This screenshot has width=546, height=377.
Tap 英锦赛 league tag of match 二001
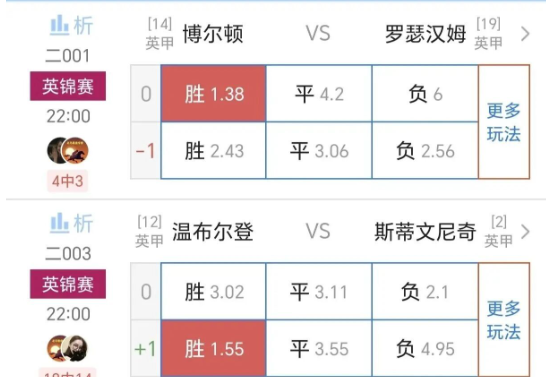tap(68, 86)
